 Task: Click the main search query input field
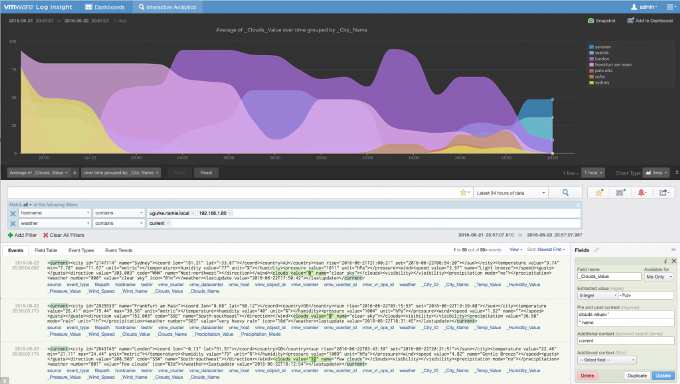coord(233,193)
